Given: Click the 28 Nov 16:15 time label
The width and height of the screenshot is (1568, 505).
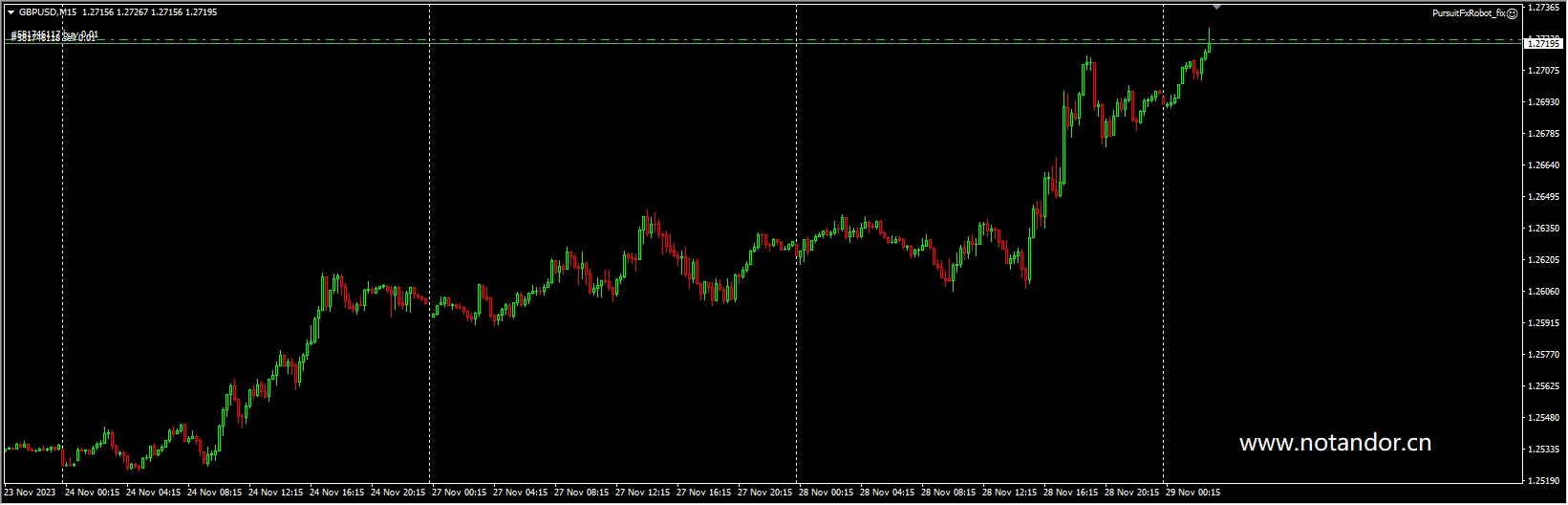Looking at the screenshot, I should click(1070, 494).
